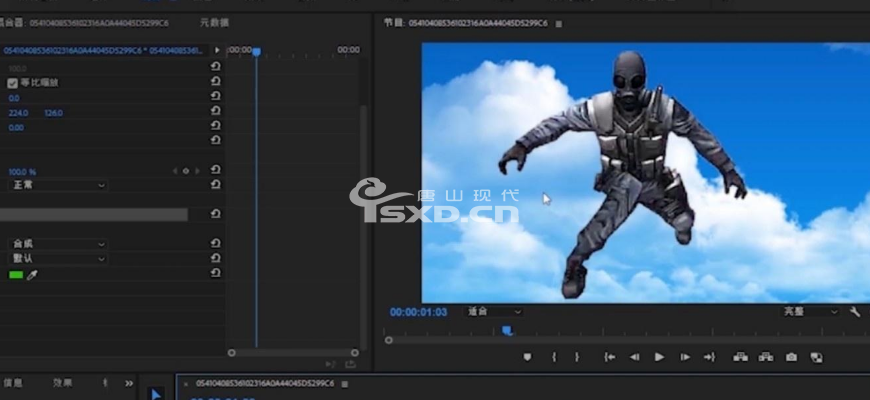Select the timeline sequence tab 0541040853...
The height and width of the screenshot is (400, 870).
265,383
